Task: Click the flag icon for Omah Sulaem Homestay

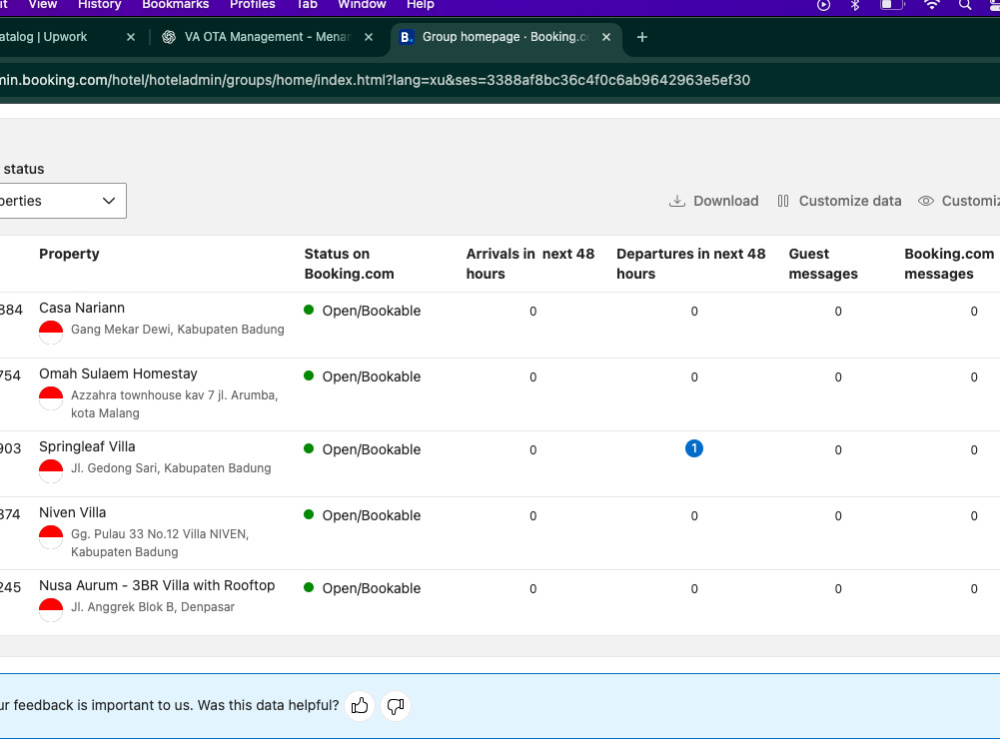Action: [51, 398]
